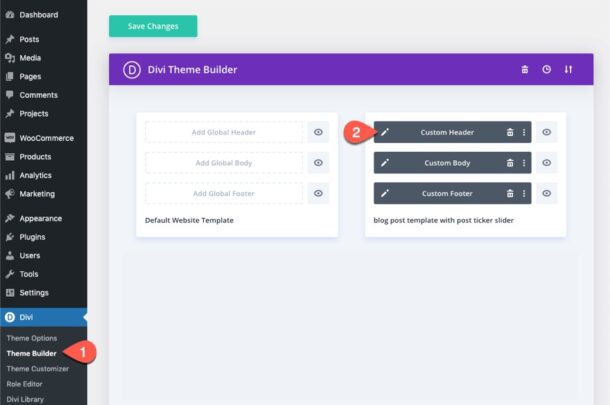Open Custom Header three-dot options menu
610x405 pixels.
click(524, 132)
